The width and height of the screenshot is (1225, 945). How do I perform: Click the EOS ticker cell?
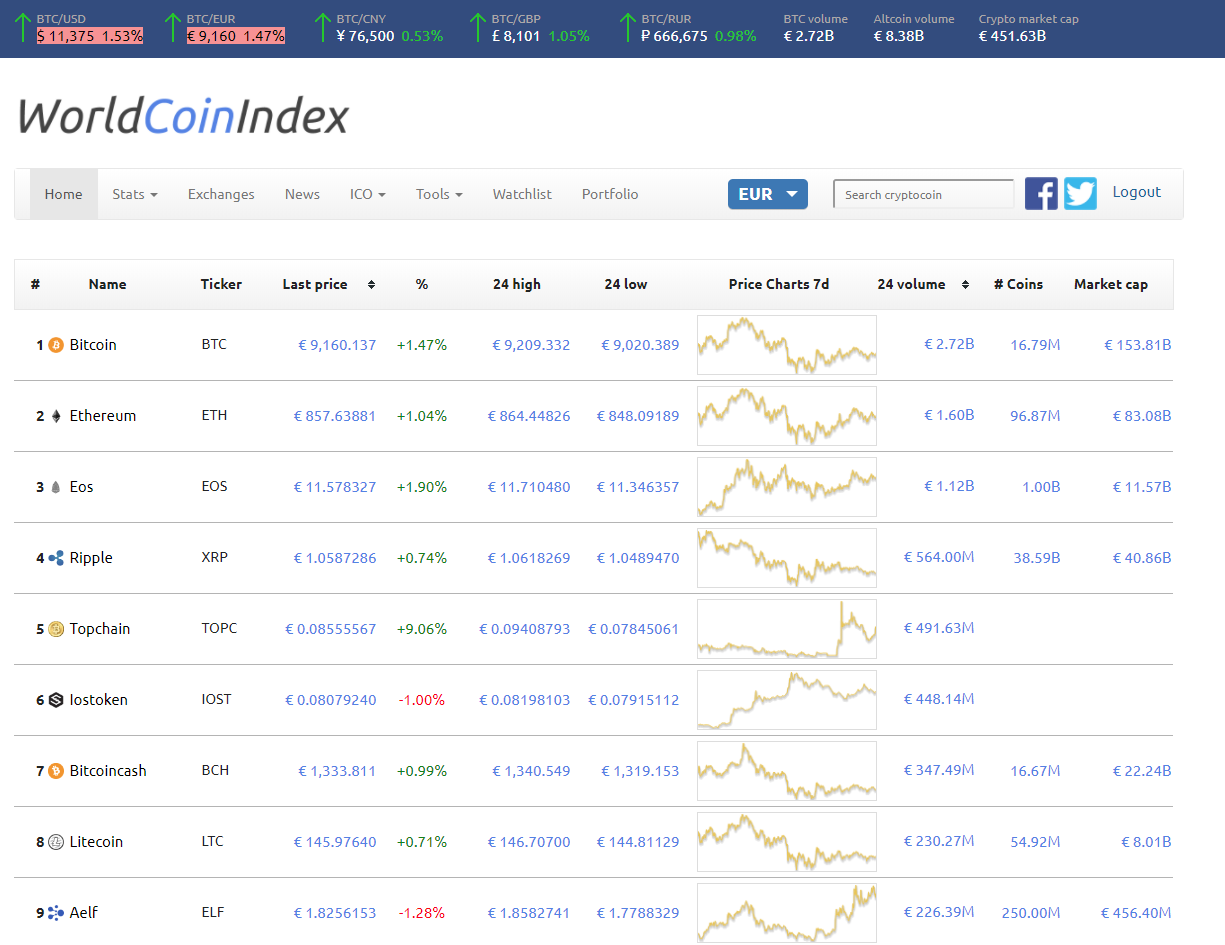(214, 487)
